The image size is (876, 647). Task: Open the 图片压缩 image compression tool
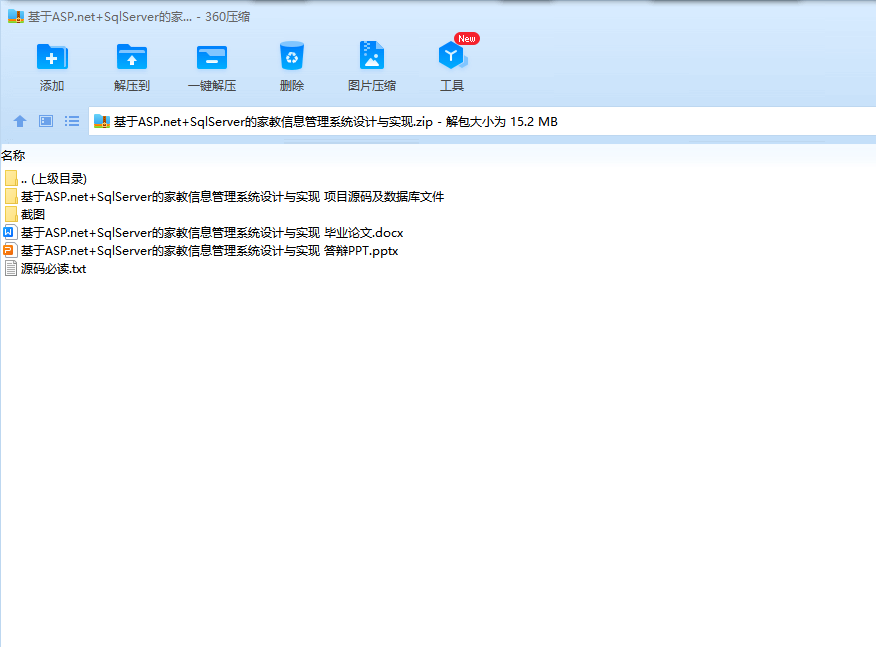(372, 55)
